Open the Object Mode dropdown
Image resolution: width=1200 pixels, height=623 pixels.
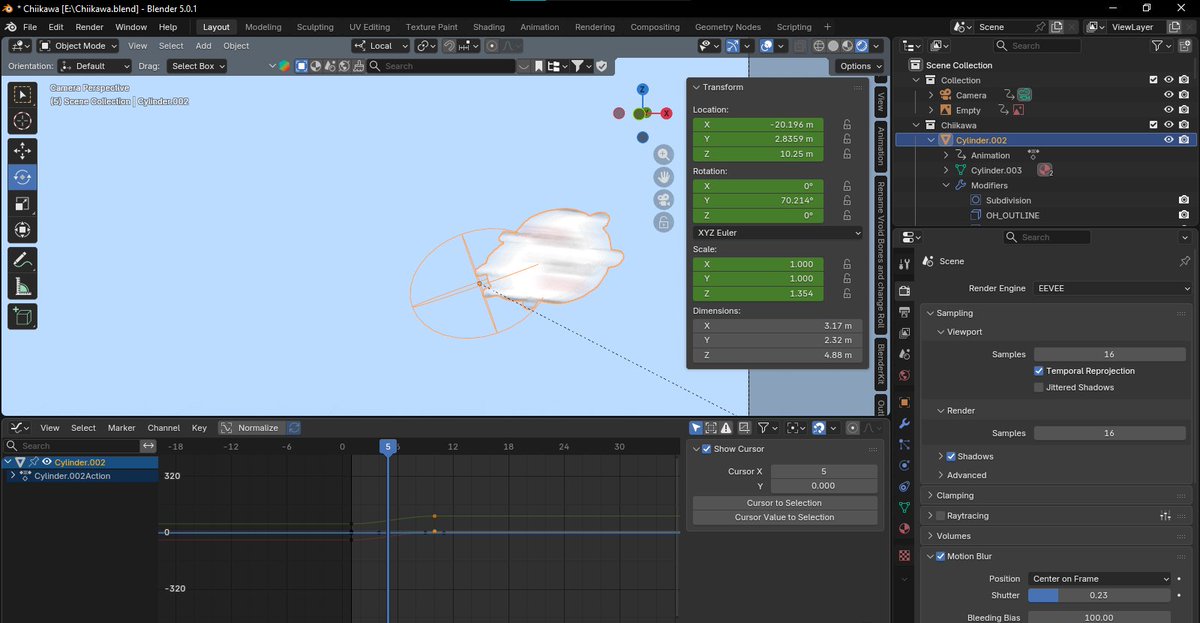click(78, 46)
